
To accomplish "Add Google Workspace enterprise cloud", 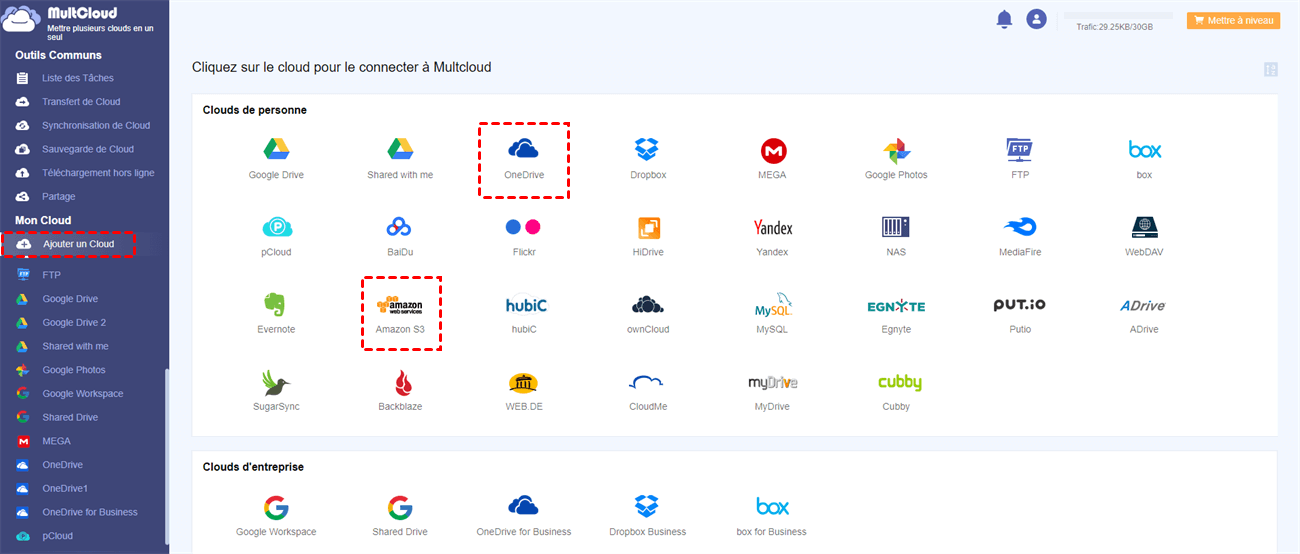I will point(276,515).
